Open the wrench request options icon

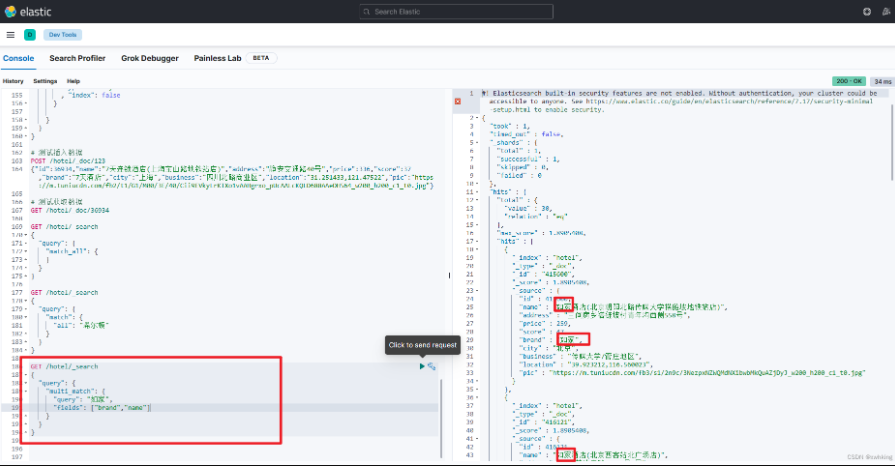tap(432, 367)
